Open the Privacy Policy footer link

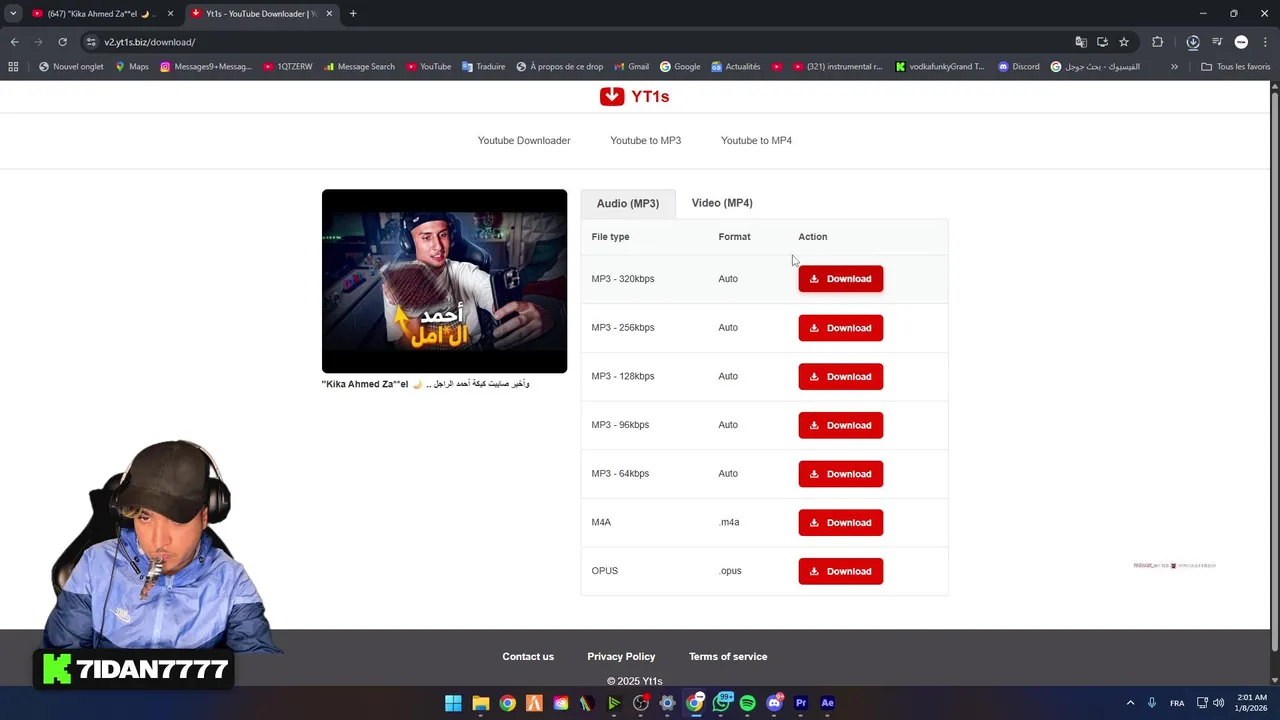click(621, 657)
